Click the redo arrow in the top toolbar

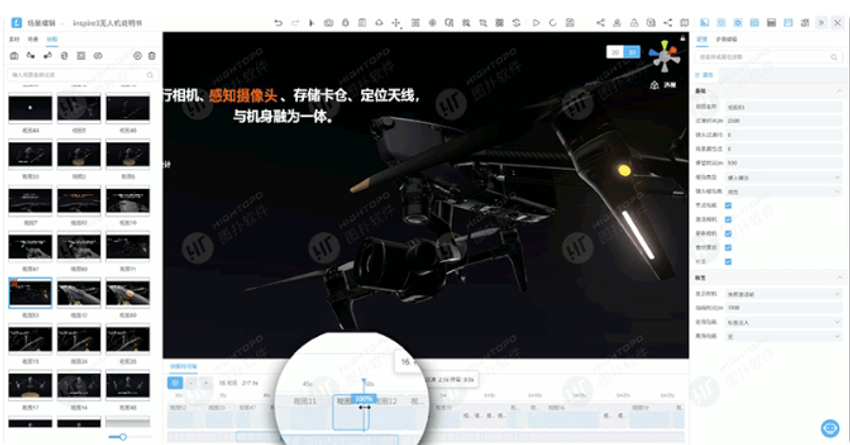[295, 23]
